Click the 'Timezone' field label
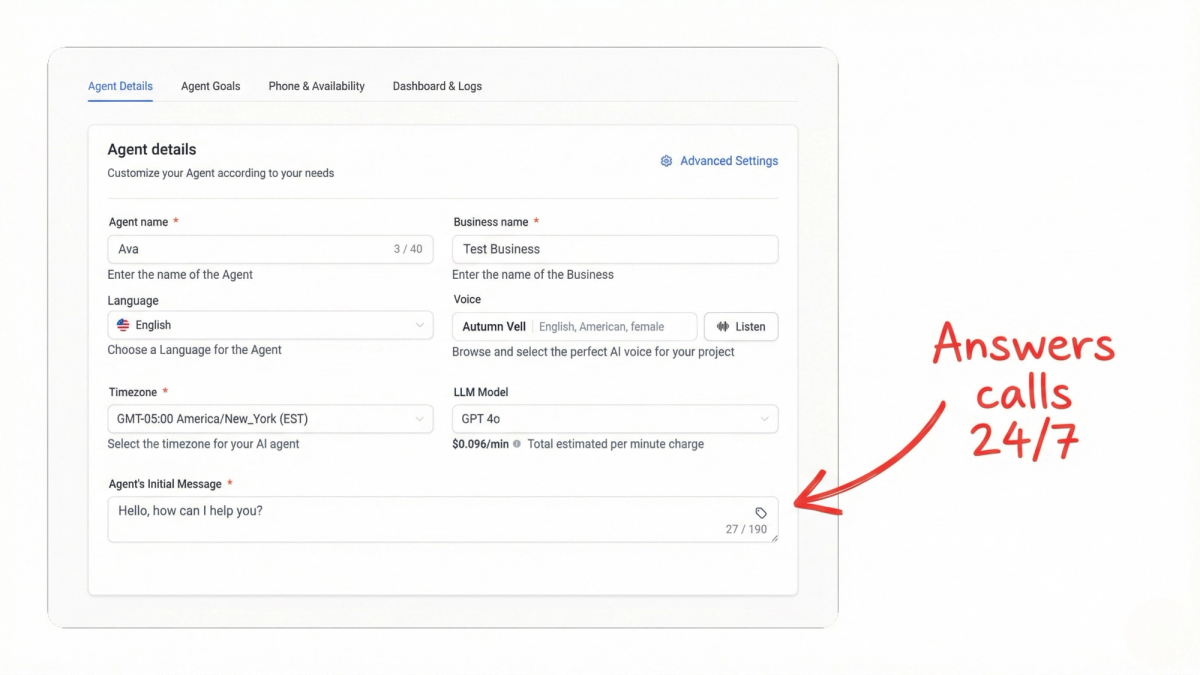Image resolution: width=1200 pixels, height=675 pixels. [133, 393]
